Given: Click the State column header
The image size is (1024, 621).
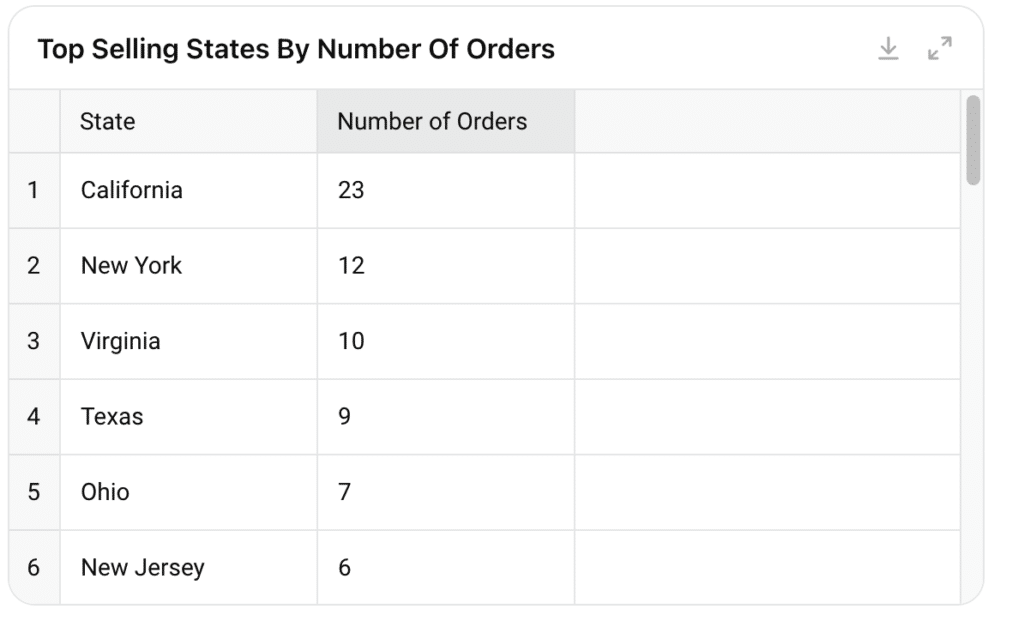Looking at the screenshot, I should coord(189,121).
